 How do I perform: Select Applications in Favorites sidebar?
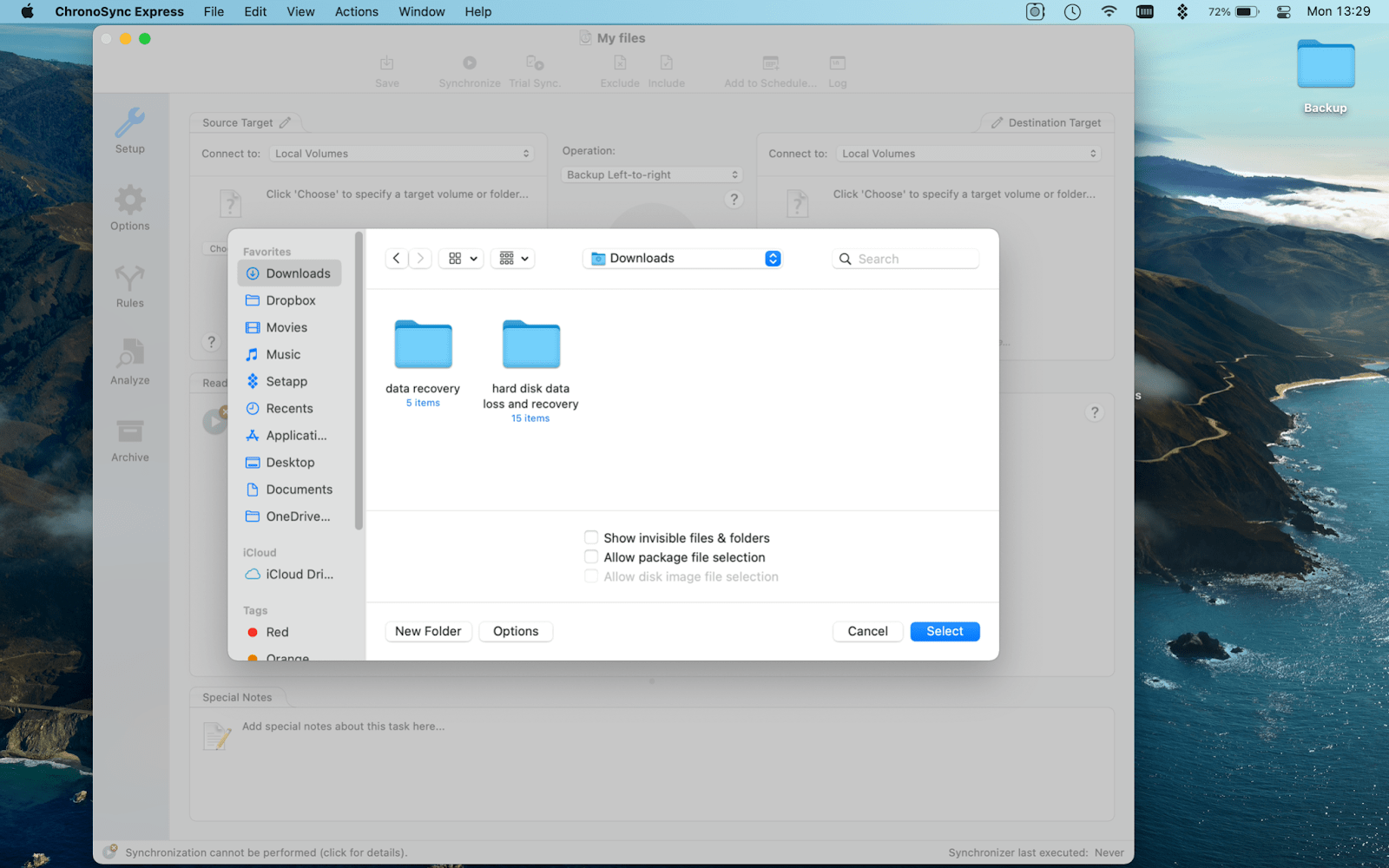tap(289, 435)
